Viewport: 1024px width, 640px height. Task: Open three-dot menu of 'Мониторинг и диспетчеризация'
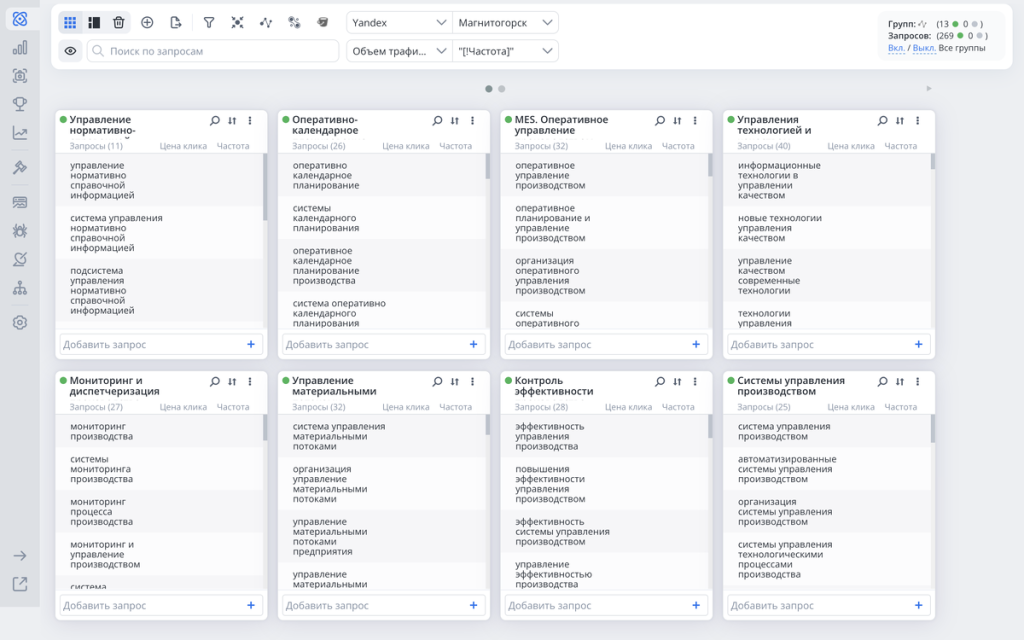pos(249,381)
